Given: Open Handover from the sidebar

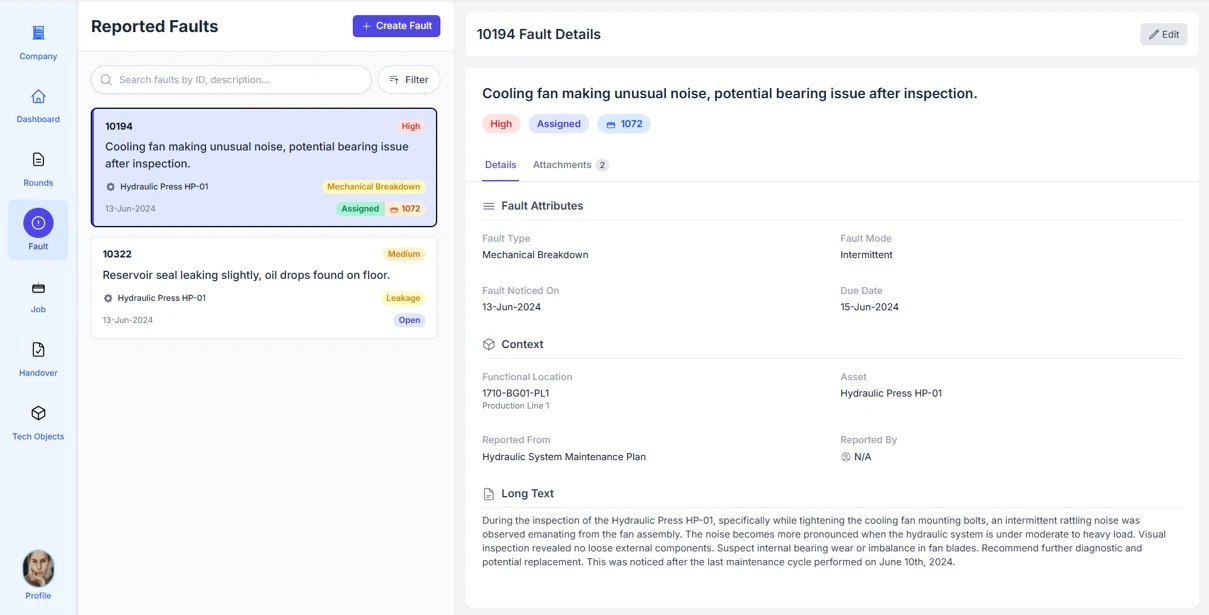Looking at the screenshot, I should 38,350.
